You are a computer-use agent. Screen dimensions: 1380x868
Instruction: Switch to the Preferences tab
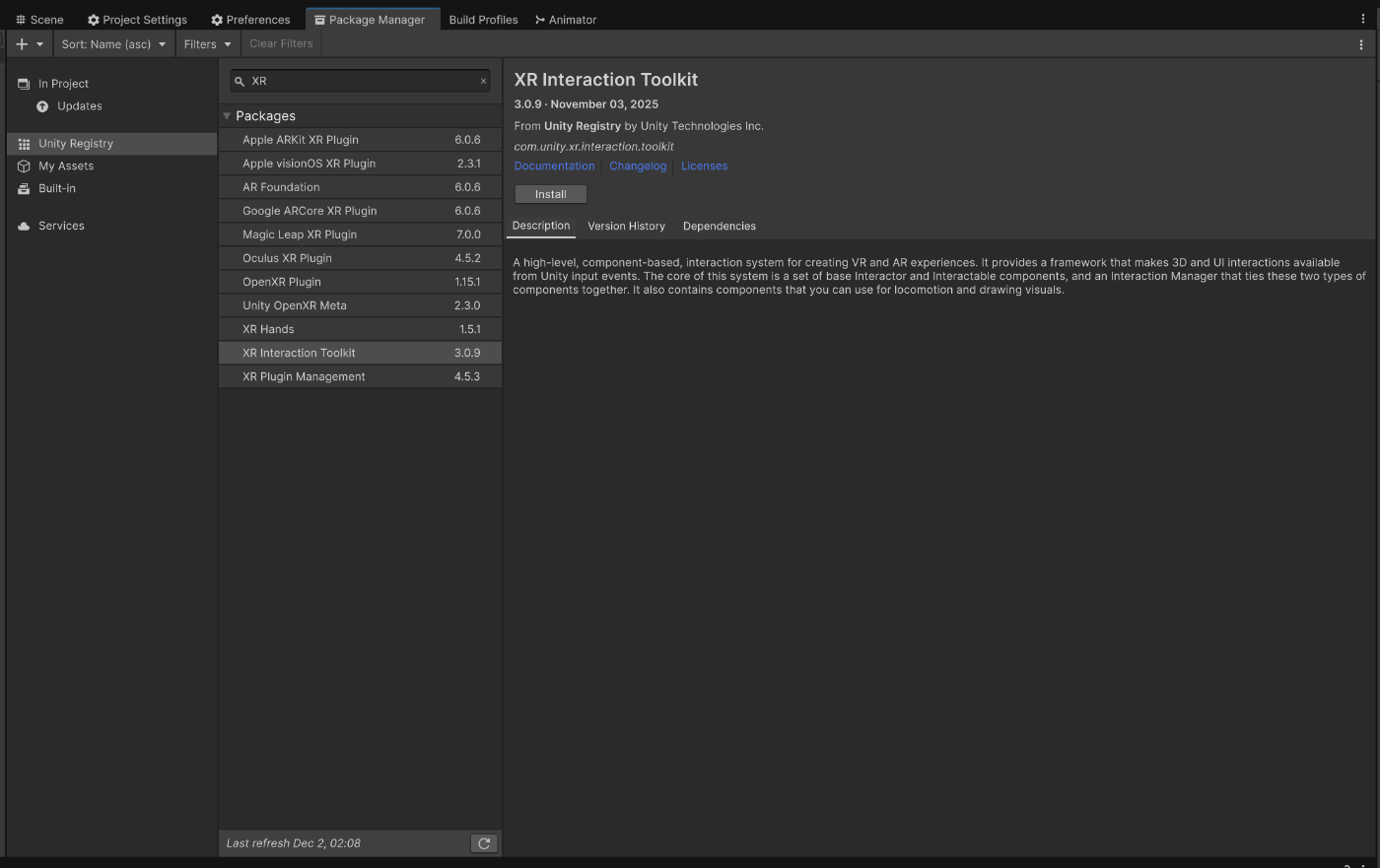[250, 20]
